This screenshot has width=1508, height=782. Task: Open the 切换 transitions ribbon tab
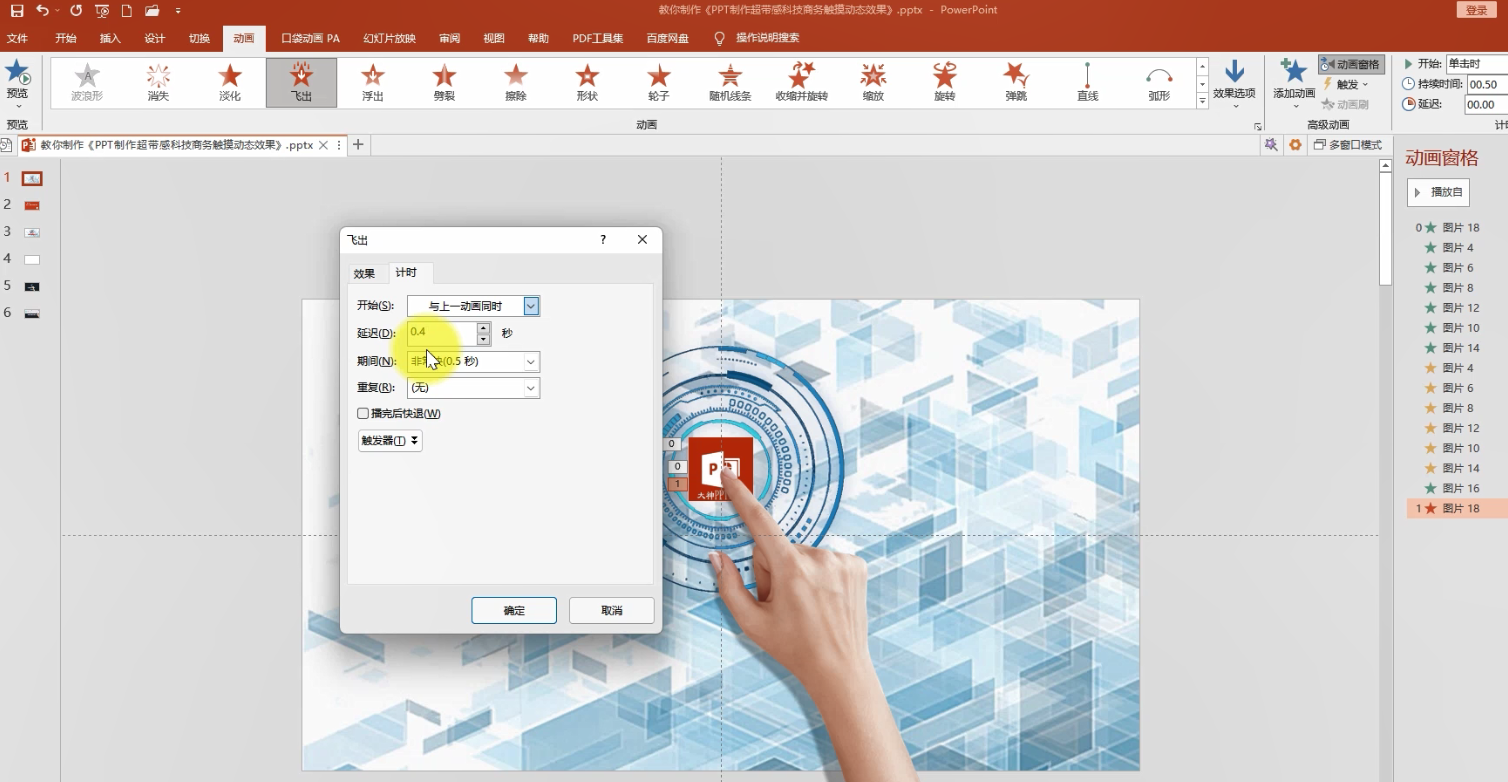(x=199, y=38)
